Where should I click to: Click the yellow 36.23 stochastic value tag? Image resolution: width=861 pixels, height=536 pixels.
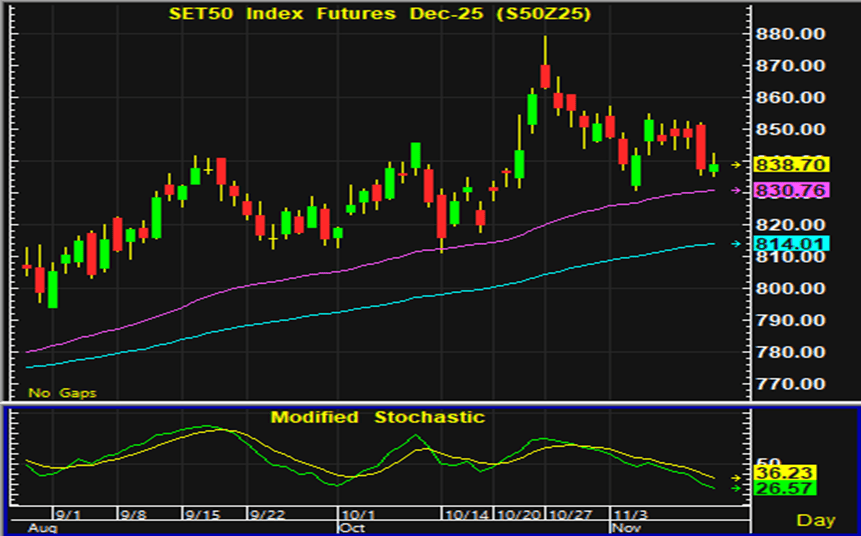coord(786,474)
